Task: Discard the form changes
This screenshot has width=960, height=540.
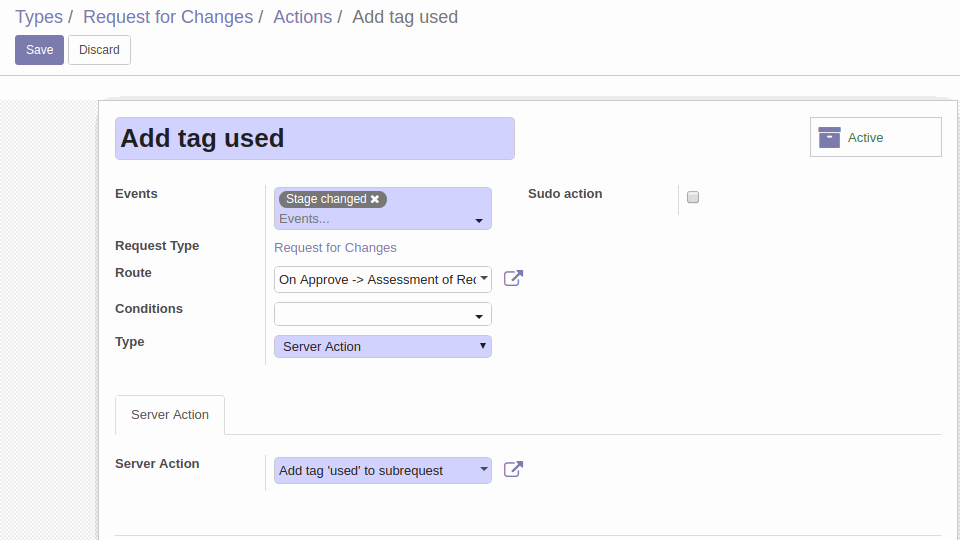Action: [x=99, y=50]
